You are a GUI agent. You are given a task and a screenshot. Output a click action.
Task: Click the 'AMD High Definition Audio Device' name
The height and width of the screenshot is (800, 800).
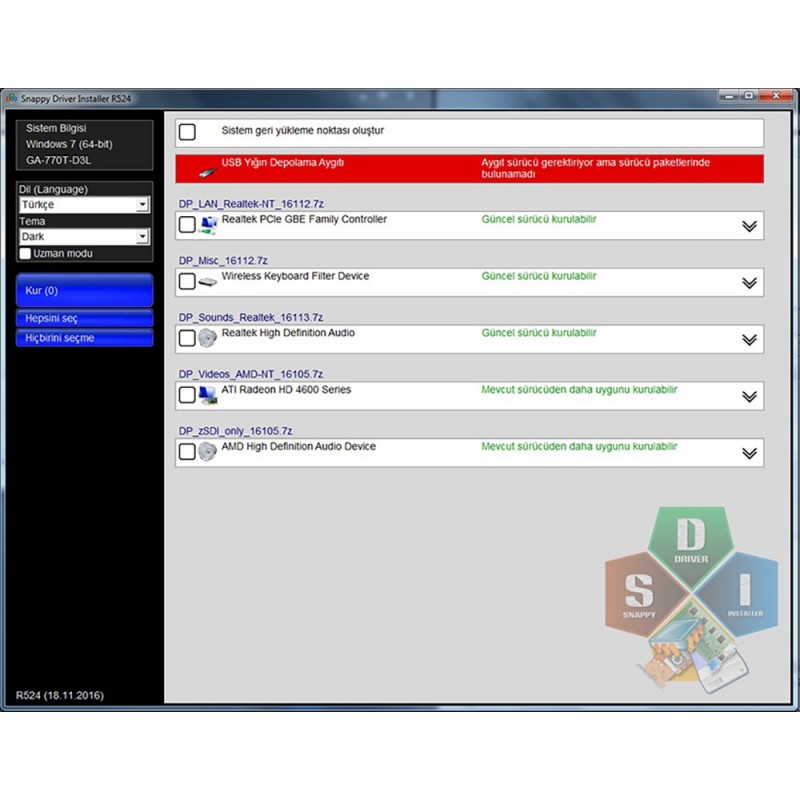tap(298, 446)
